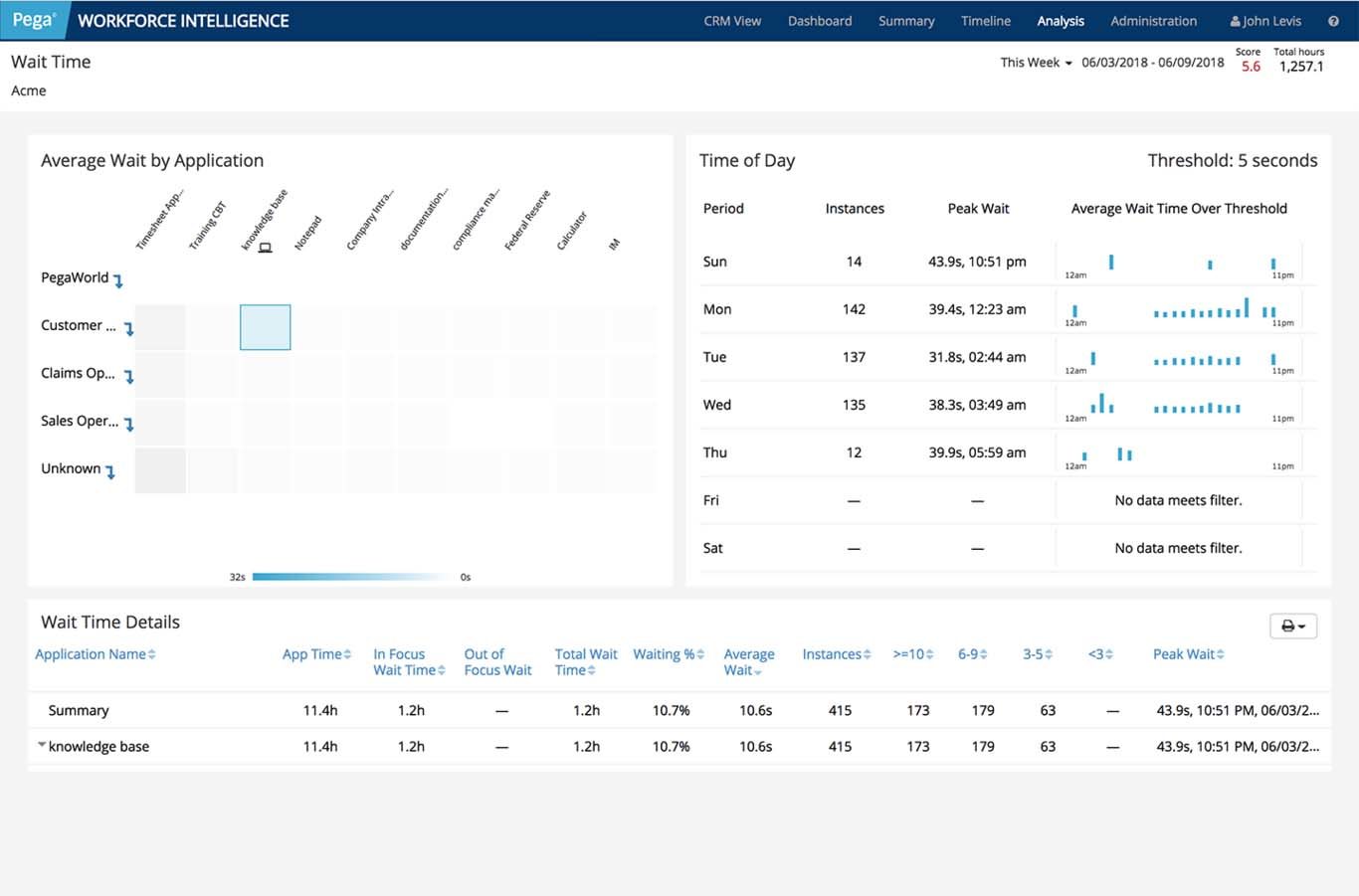1359x896 pixels.
Task: Click the Customer row drill-down arrow
Action: 128,329
